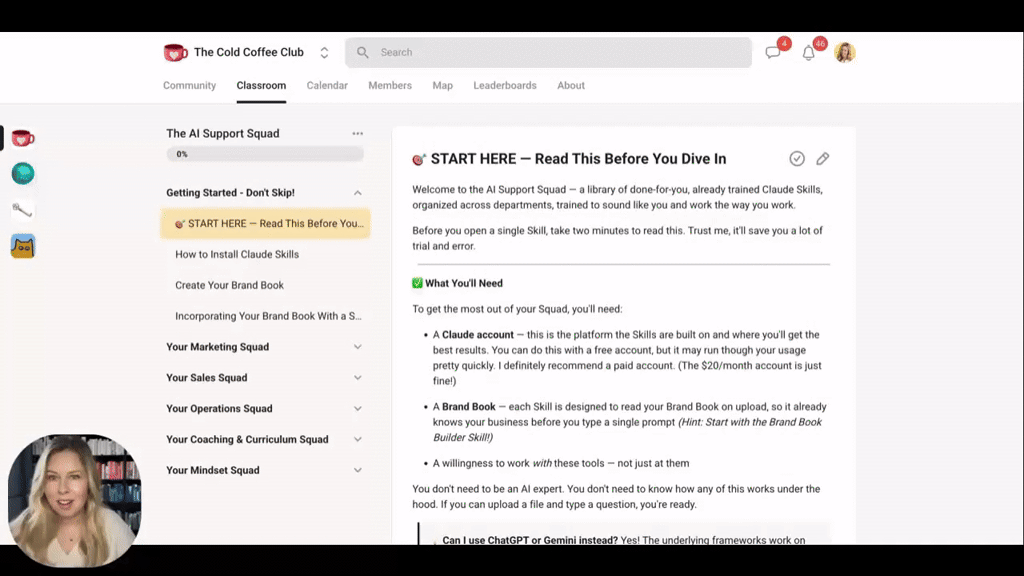
Task: Open the Calendar tab
Action: point(327,86)
